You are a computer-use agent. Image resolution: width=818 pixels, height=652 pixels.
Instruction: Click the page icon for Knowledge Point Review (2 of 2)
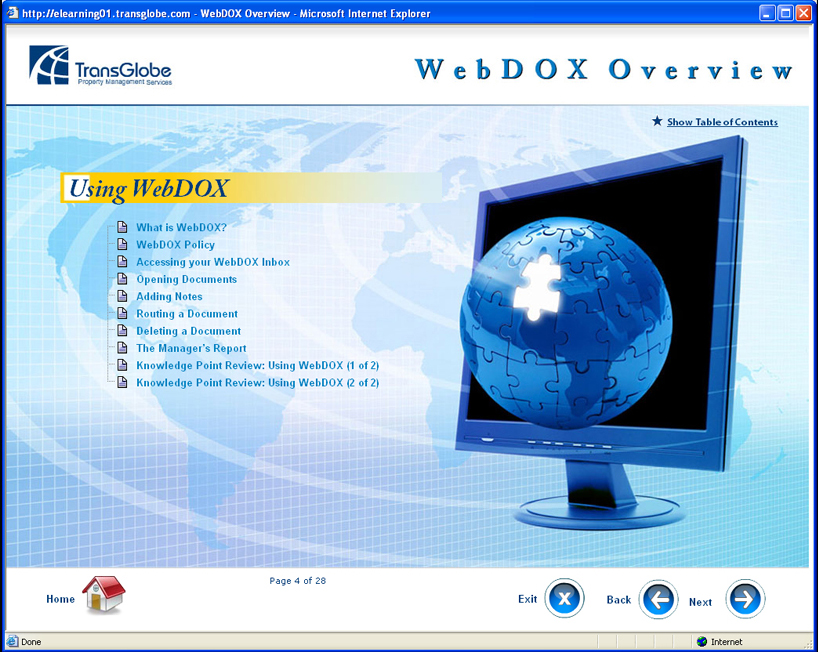click(122, 382)
